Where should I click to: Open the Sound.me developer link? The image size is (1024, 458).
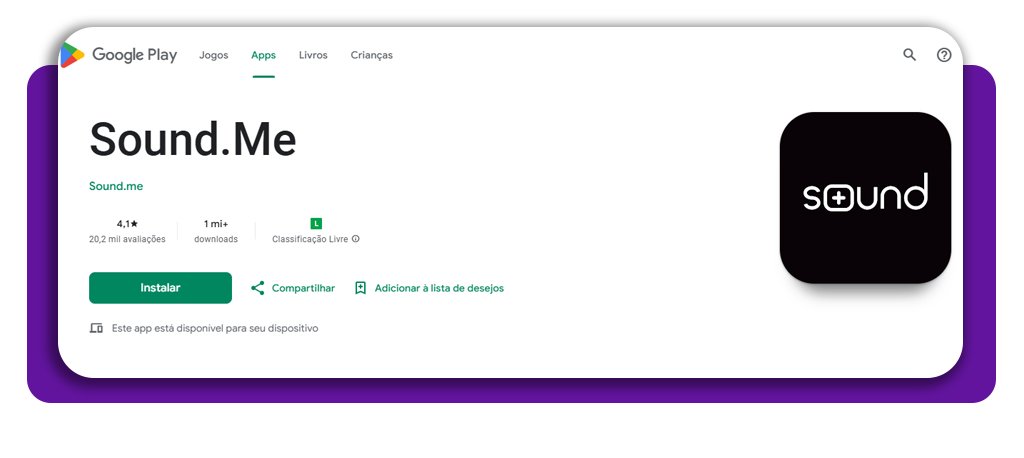[x=116, y=186]
